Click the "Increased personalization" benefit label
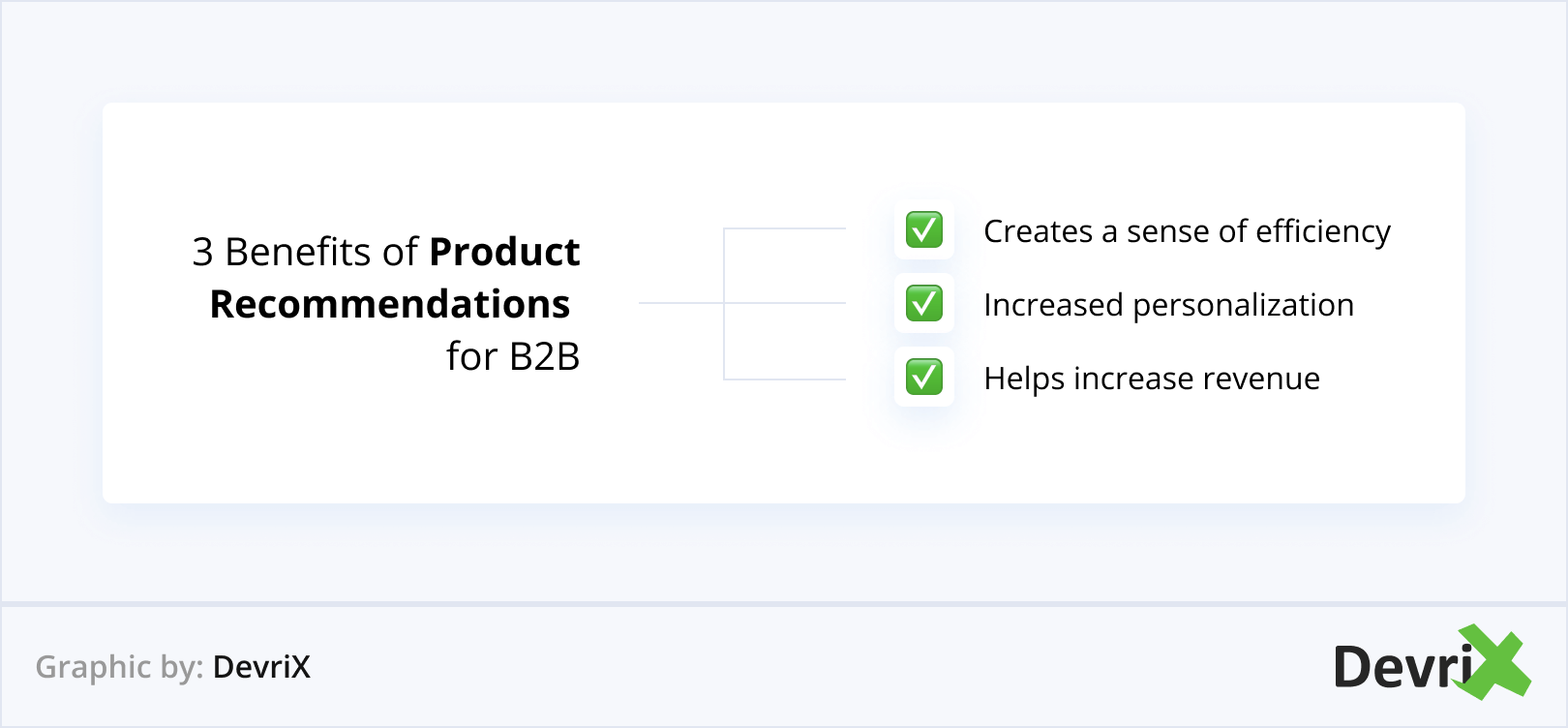The height and width of the screenshot is (728, 1568). click(x=1168, y=305)
